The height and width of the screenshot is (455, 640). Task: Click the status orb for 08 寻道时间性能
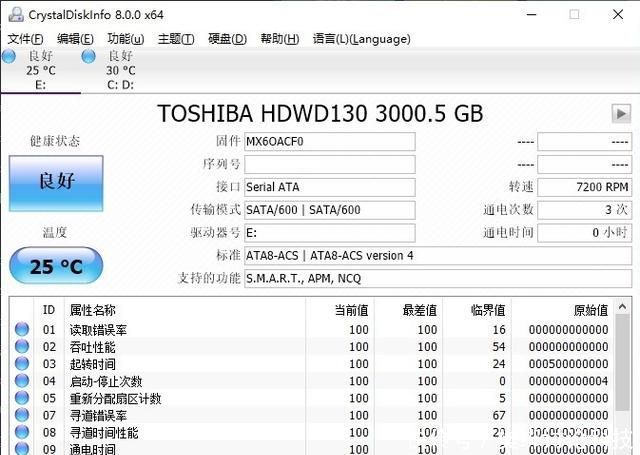click(x=22, y=432)
